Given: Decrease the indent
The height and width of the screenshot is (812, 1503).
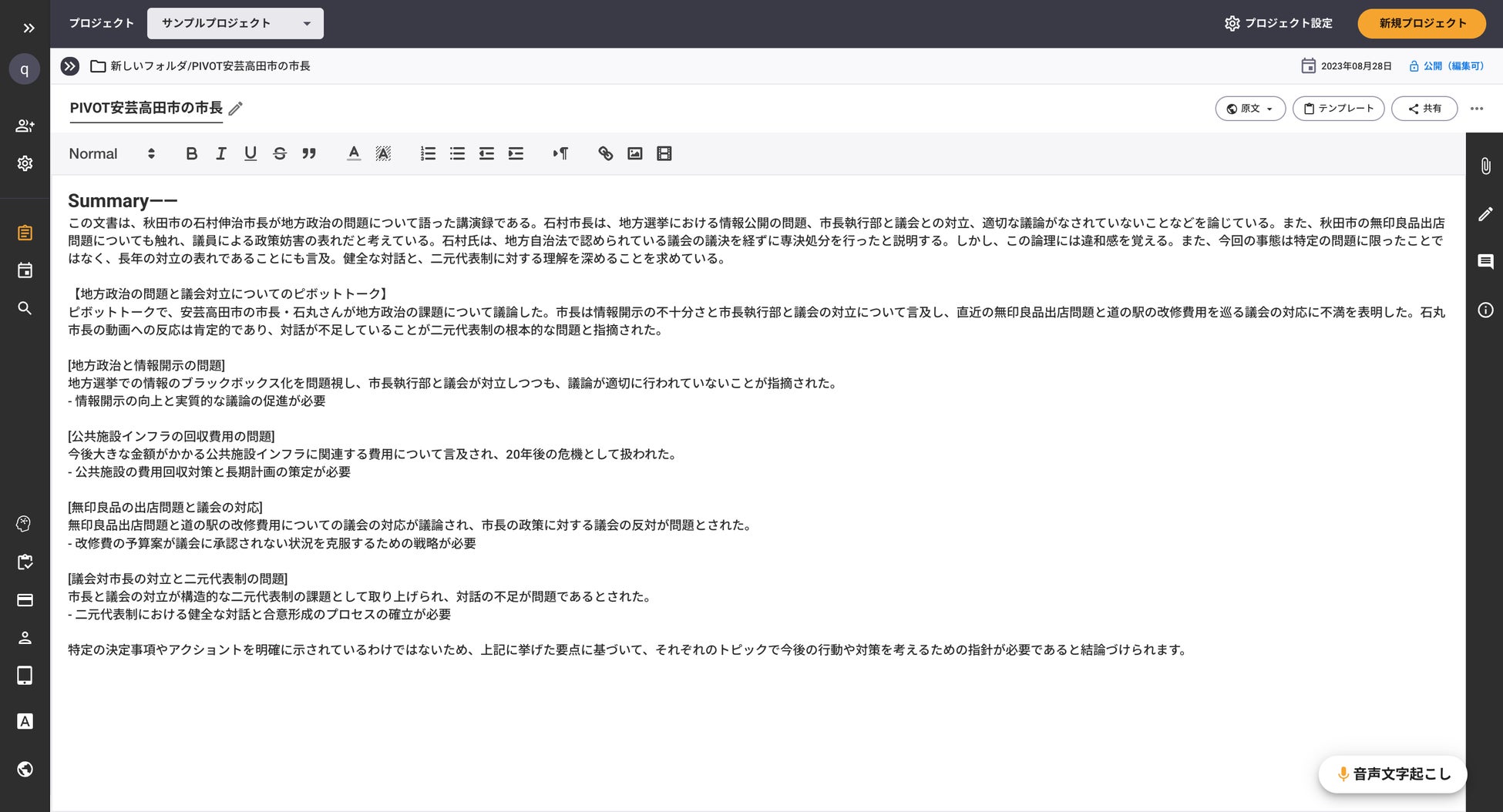Looking at the screenshot, I should tap(486, 153).
